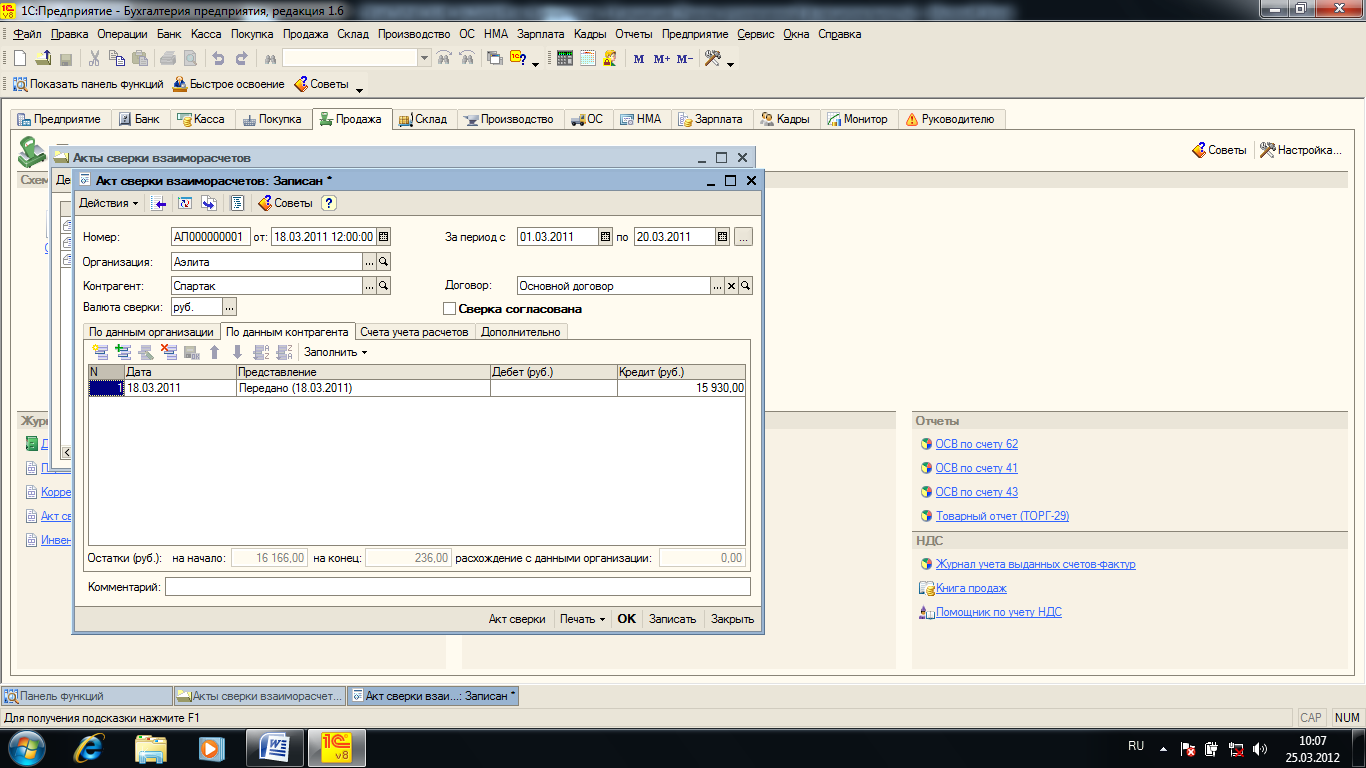
Task: Click the help question-mark icon in document window
Action: [x=329, y=203]
